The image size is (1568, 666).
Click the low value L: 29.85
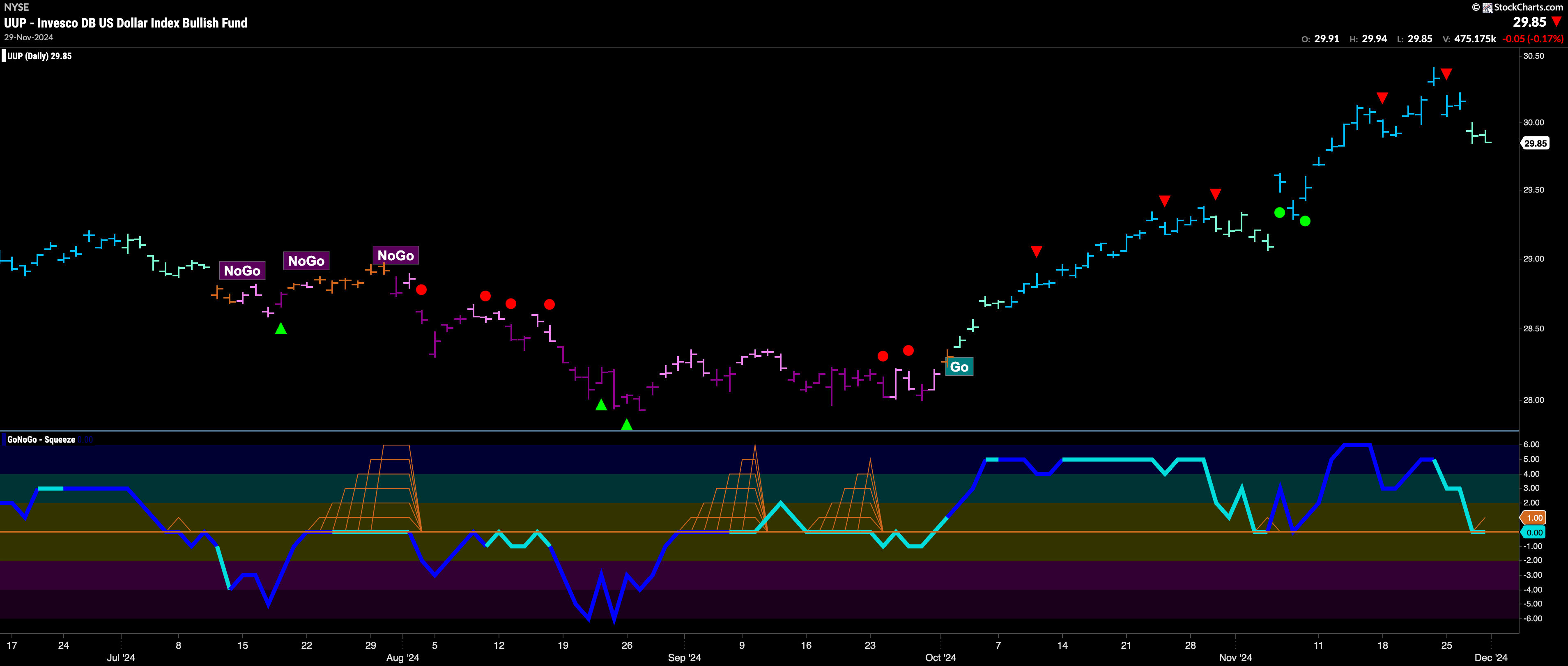point(1414,39)
